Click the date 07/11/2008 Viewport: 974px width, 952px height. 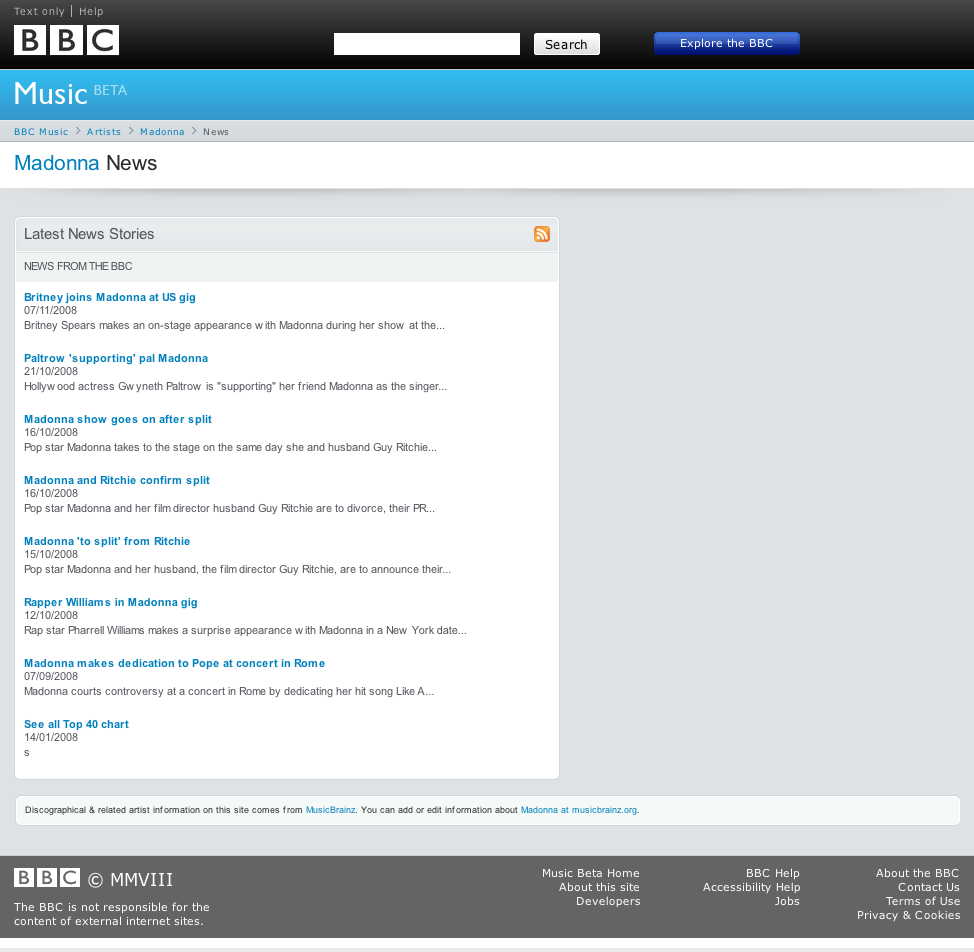(x=50, y=311)
